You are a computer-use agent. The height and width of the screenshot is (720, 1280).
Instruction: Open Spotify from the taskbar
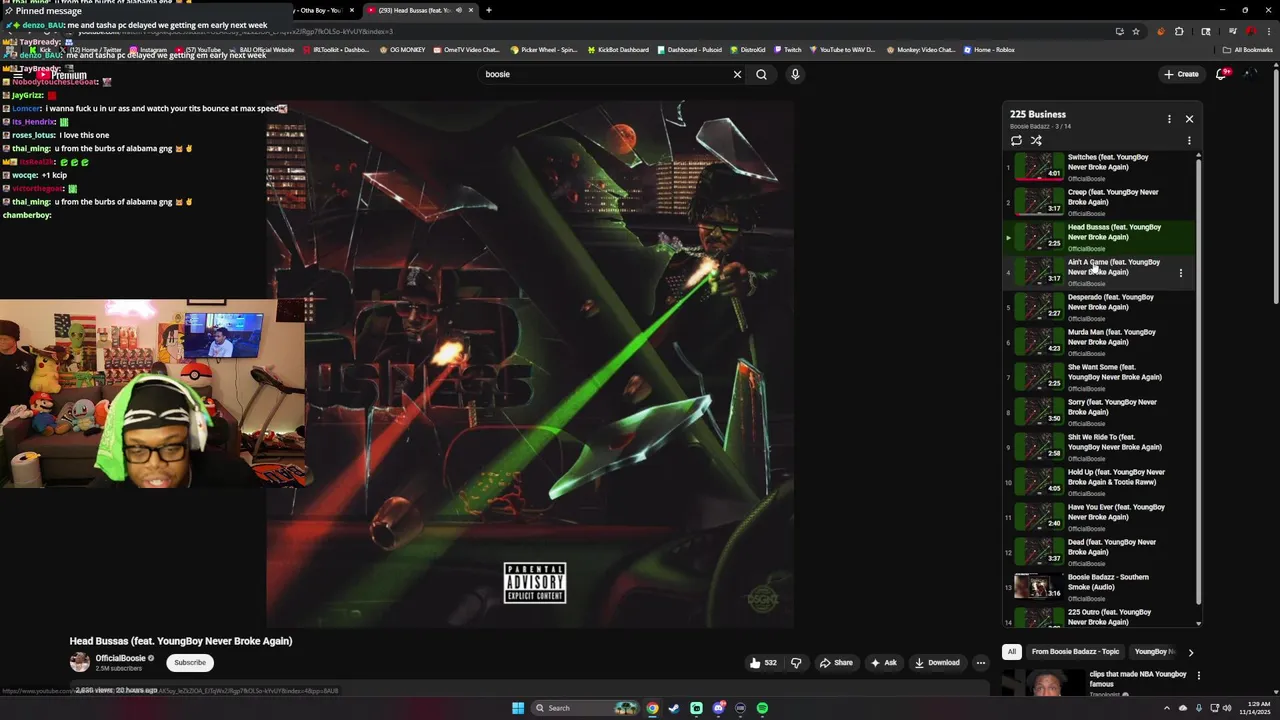(x=762, y=708)
